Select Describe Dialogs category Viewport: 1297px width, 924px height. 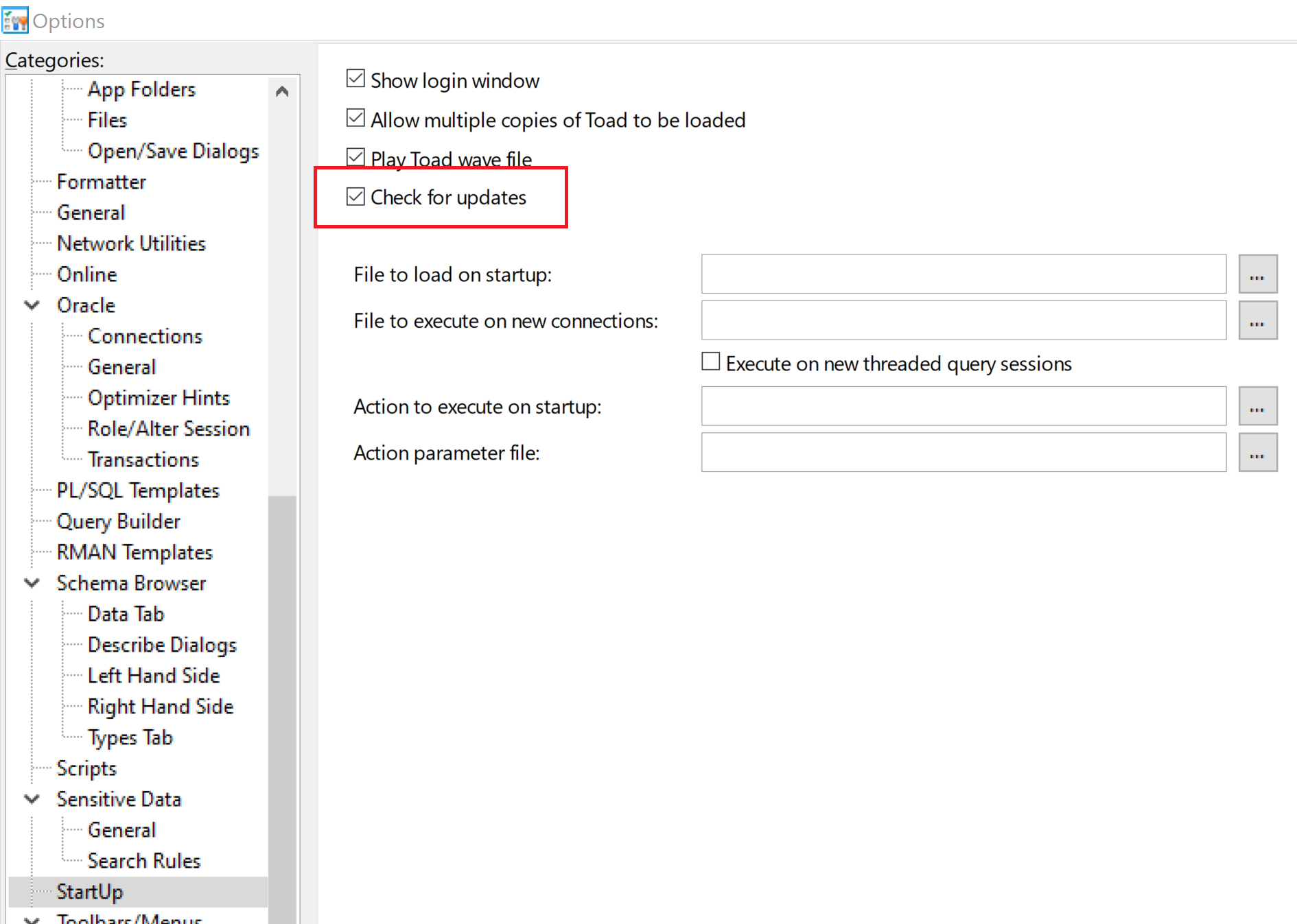162,645
